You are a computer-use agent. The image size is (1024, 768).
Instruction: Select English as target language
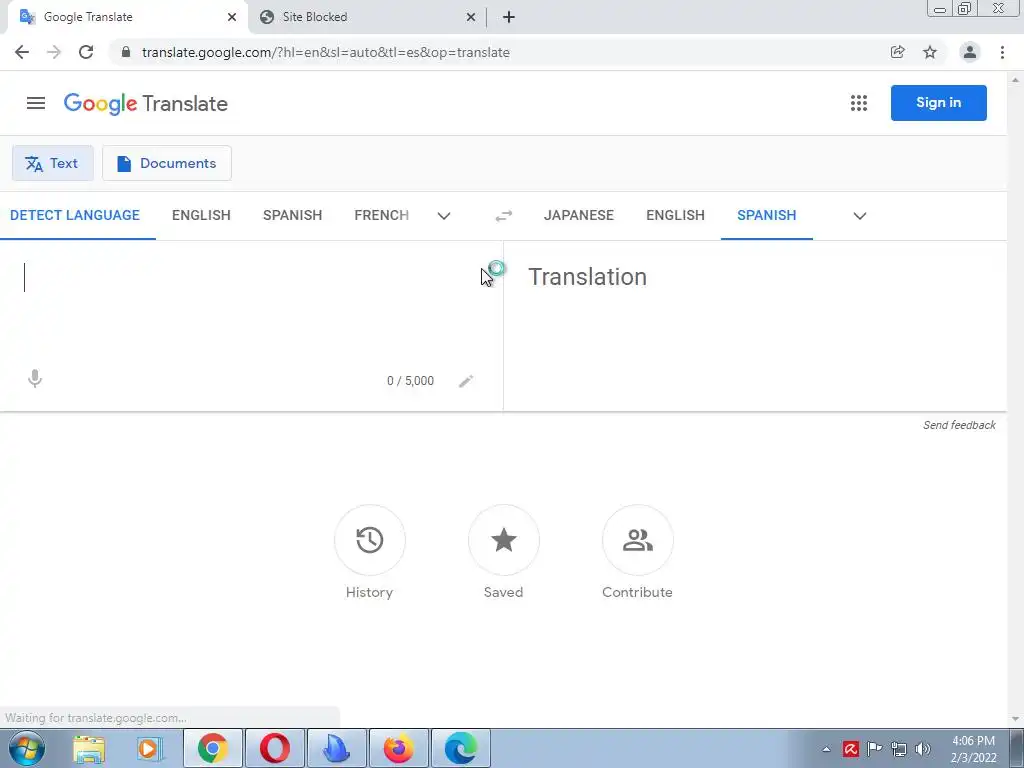tap(675, 216)
